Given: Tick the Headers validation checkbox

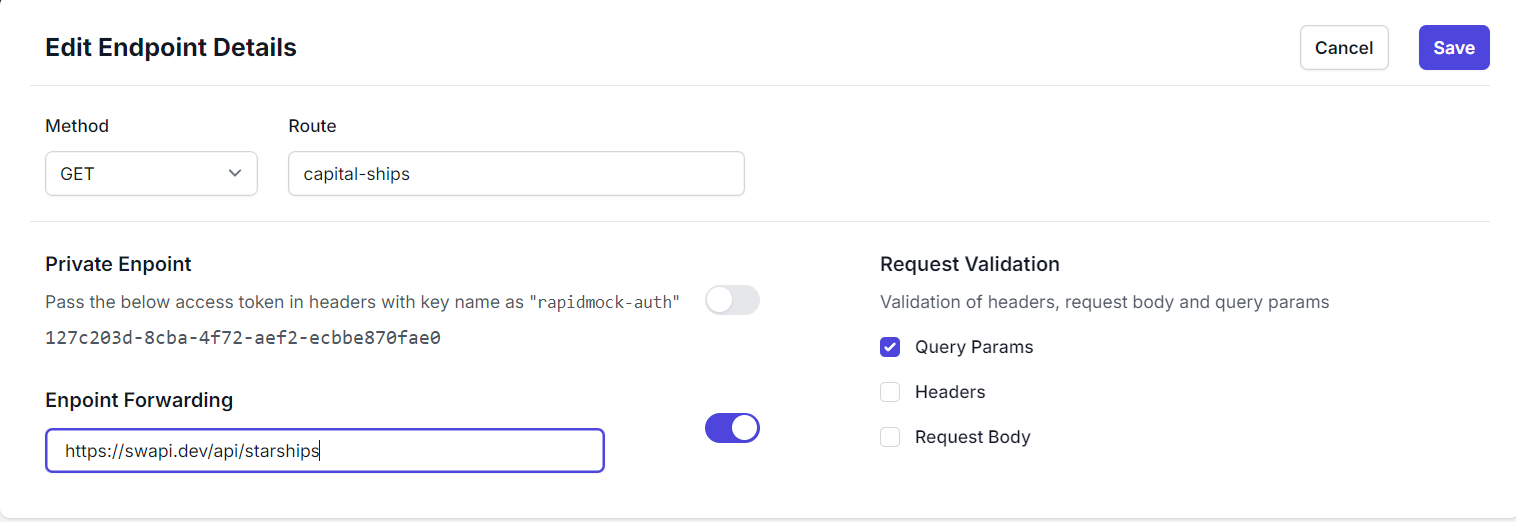Looking at the screenshot, I should coord(890,392).
